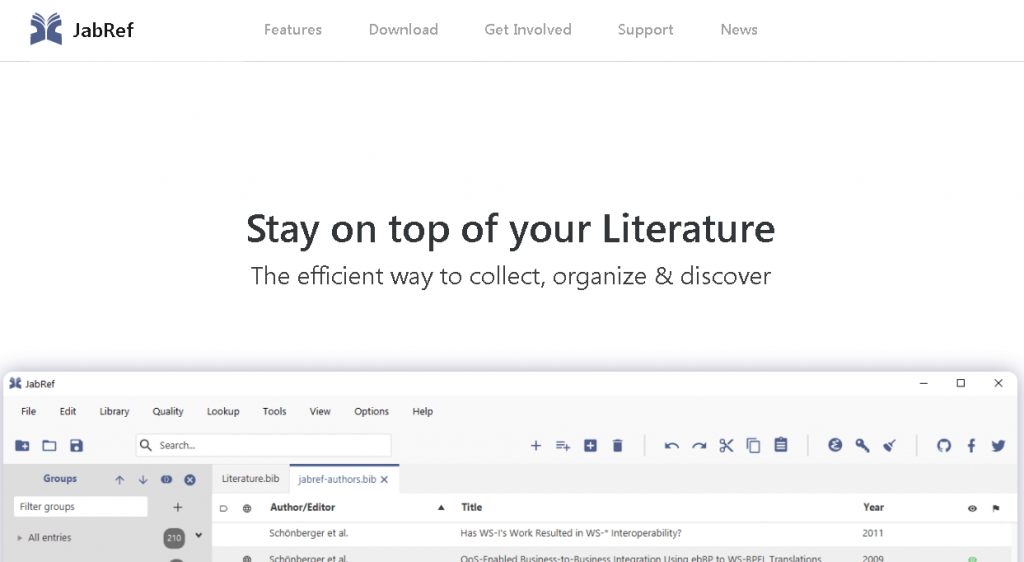Click the priority flag column icon
This screenshot has width=1024, height=562.
[996, 508]
